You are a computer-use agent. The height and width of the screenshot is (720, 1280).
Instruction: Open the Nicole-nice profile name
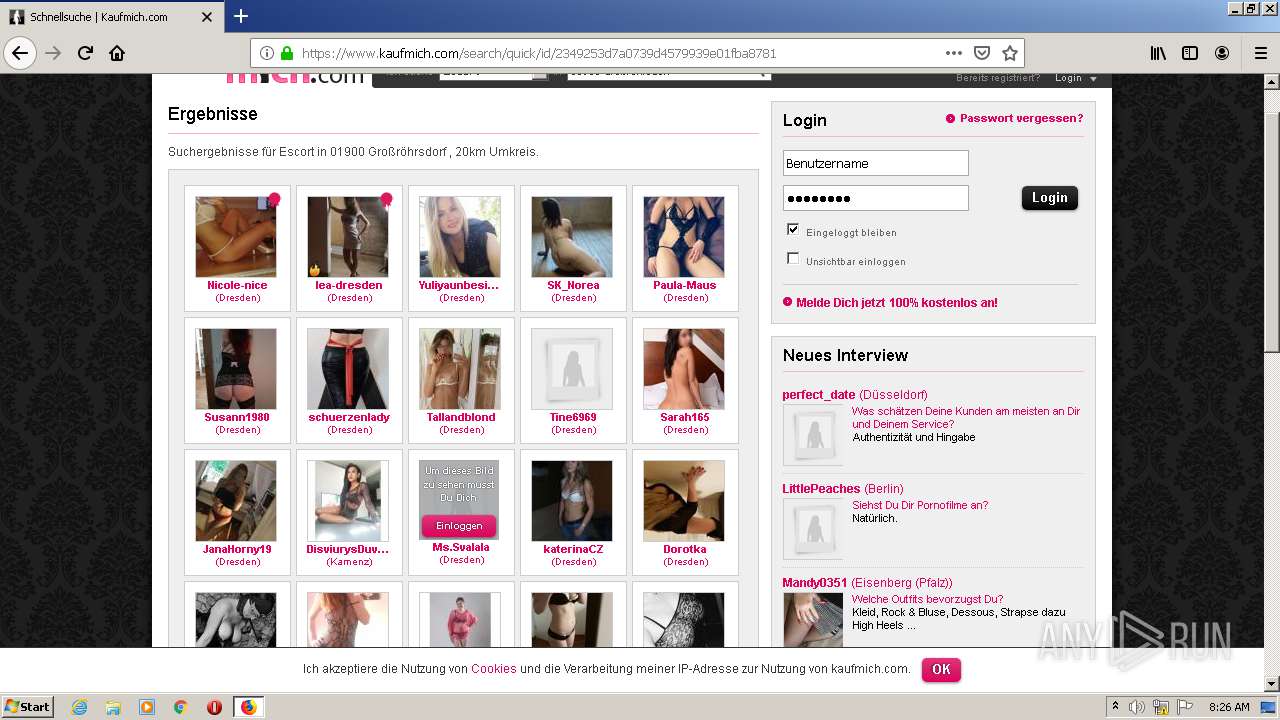[x=237, y=285]
